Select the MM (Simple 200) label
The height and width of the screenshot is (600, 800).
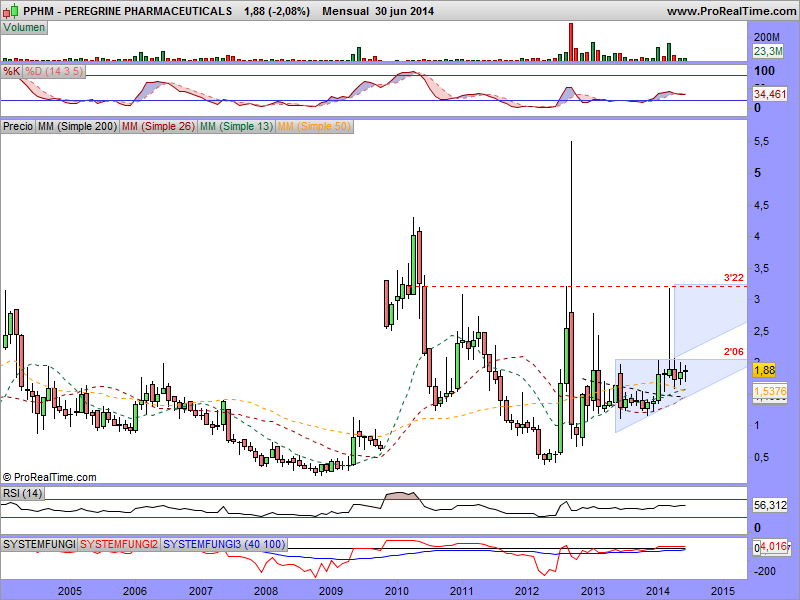click(x=78, y=126)
